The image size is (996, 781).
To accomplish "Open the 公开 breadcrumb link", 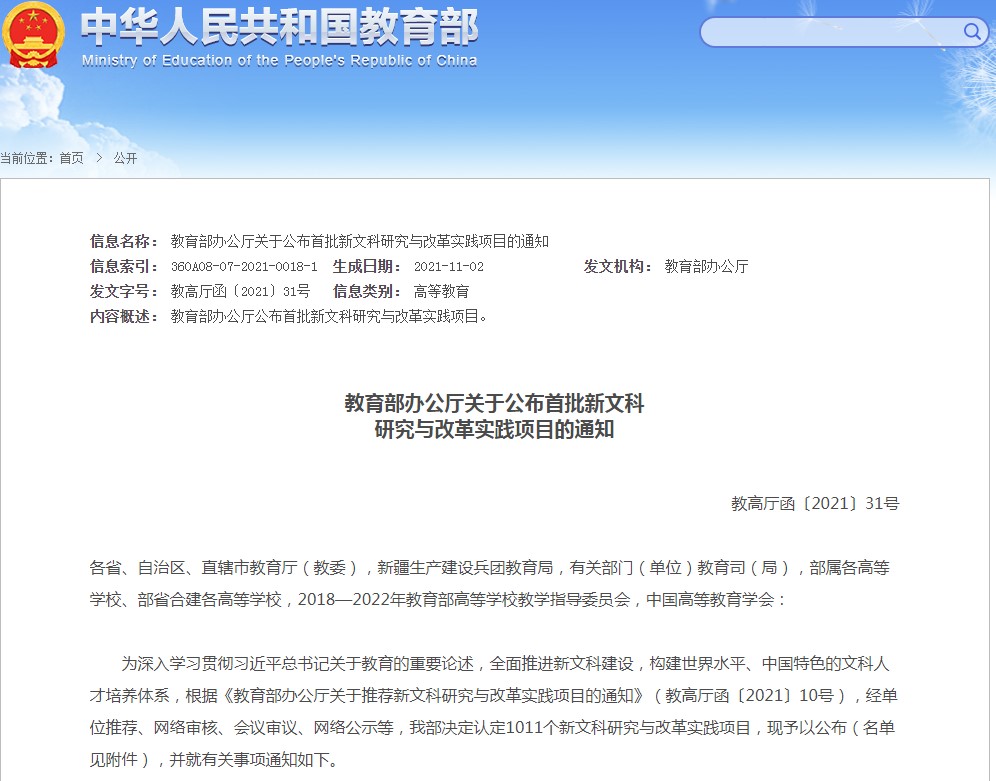I will click(x=125, y=158).
